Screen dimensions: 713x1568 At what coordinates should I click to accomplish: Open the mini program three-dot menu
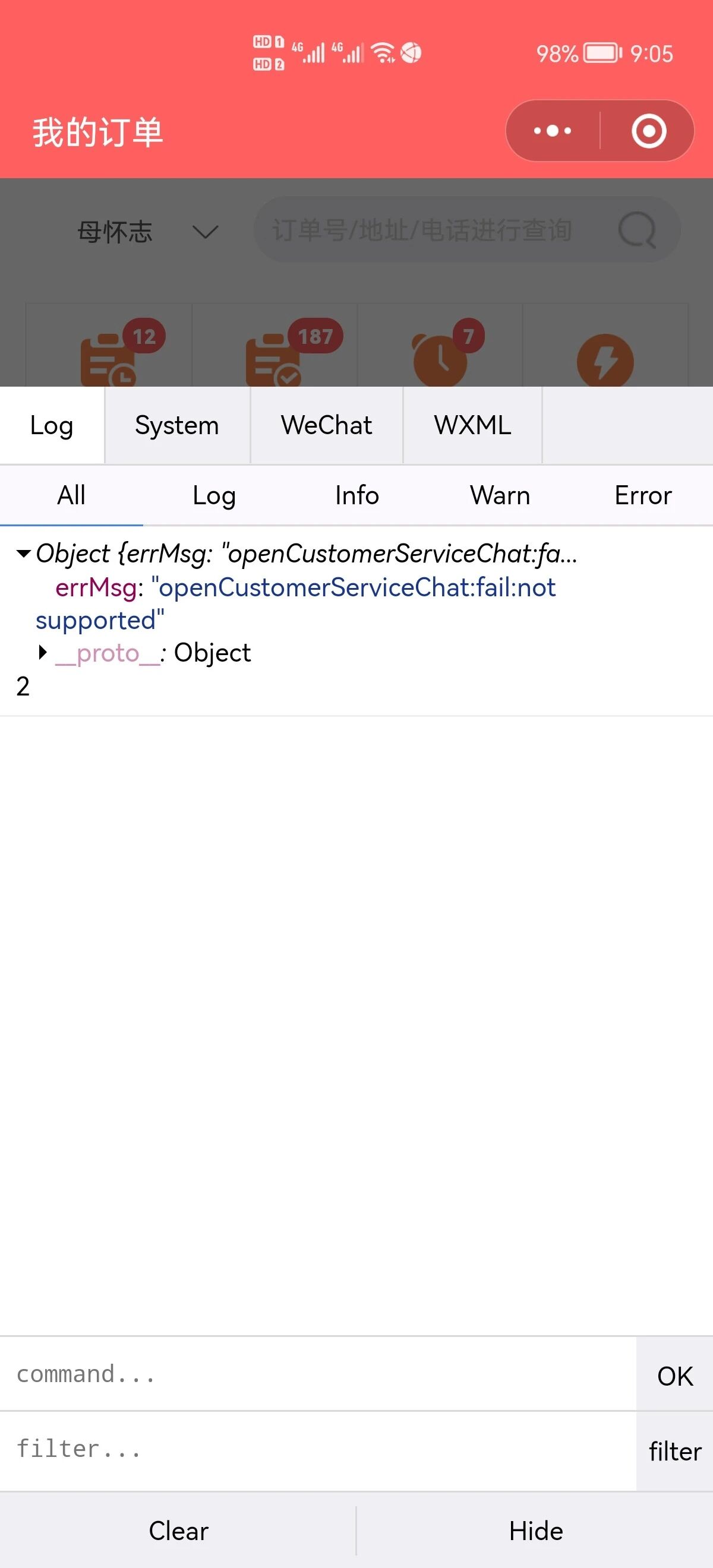tap(552, 131)
